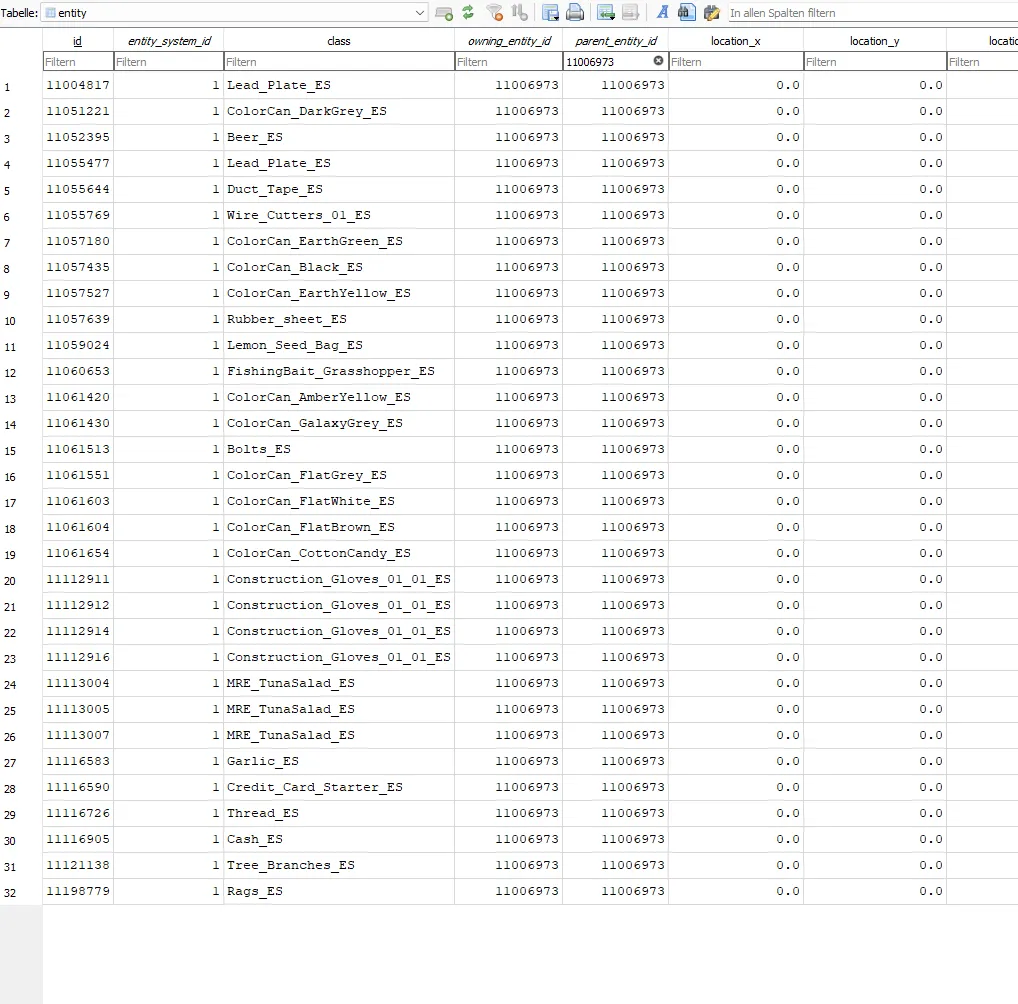Click the Print table icon
This screenshot has width=1018, height=1004.
tap(575, 13)
